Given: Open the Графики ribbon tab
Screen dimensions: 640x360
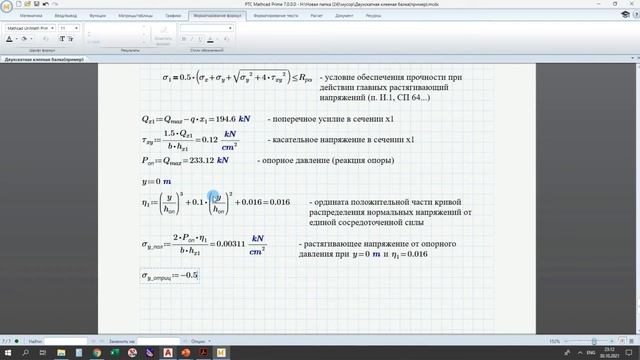Looking at the screenshot, I should [173, 16].
